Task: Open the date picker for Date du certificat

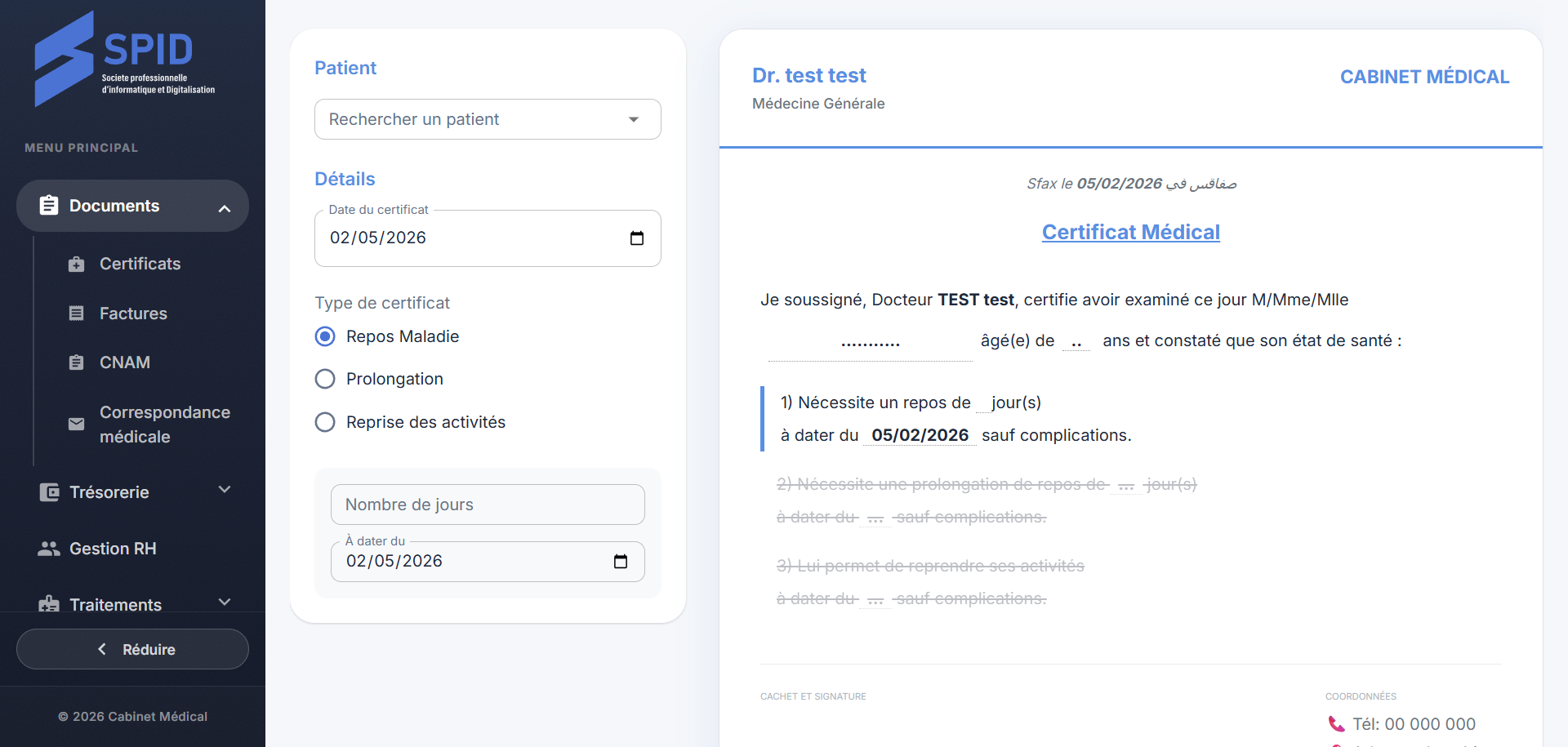Action: [x=637, y=238]
